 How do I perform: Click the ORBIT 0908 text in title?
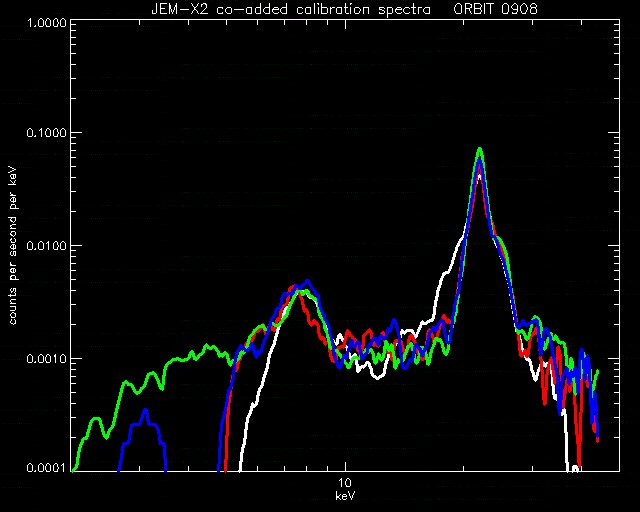(496, 9)
